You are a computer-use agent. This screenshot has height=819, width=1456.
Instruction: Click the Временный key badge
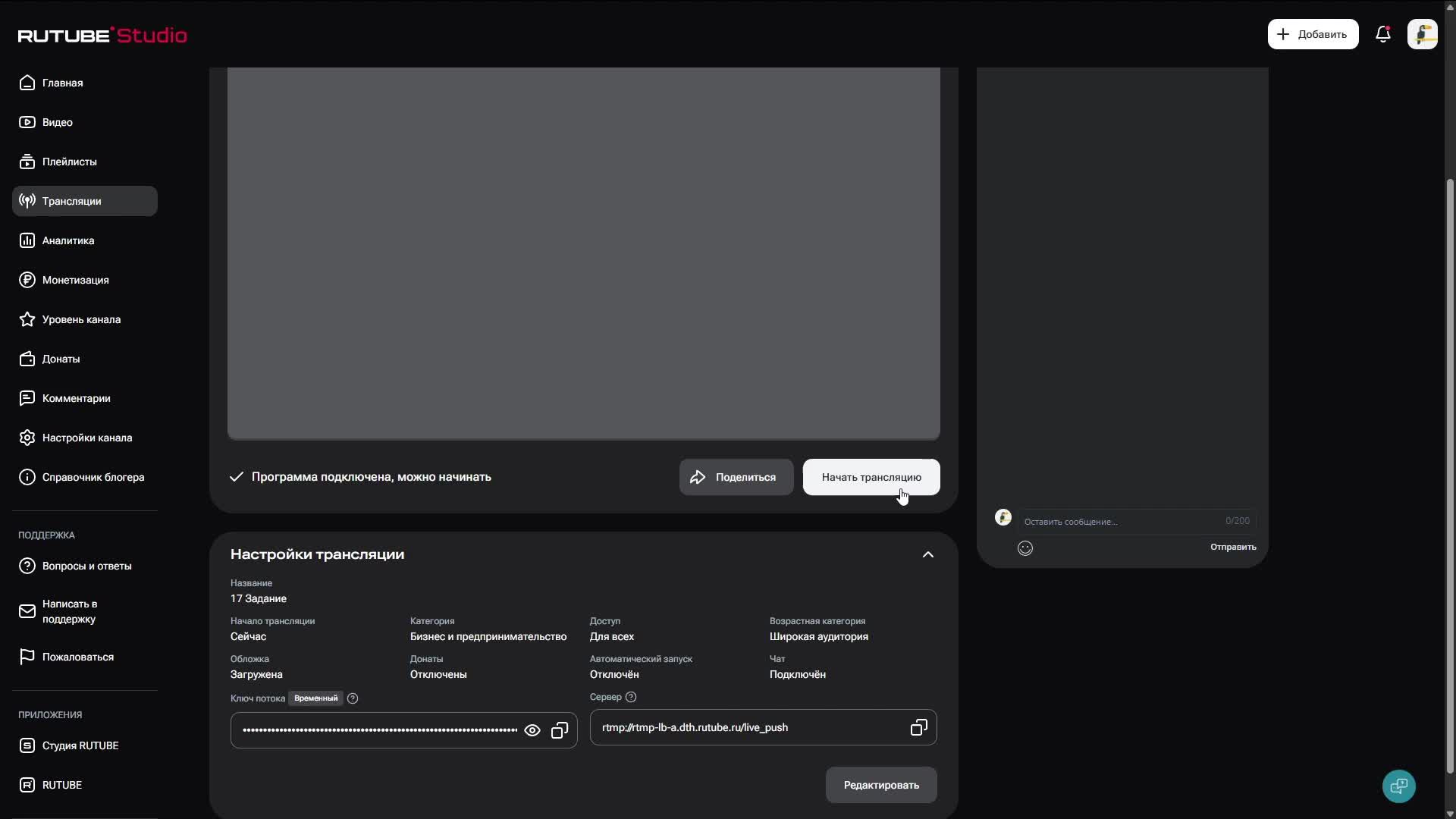pyautogui.click(x=316, y=698)
